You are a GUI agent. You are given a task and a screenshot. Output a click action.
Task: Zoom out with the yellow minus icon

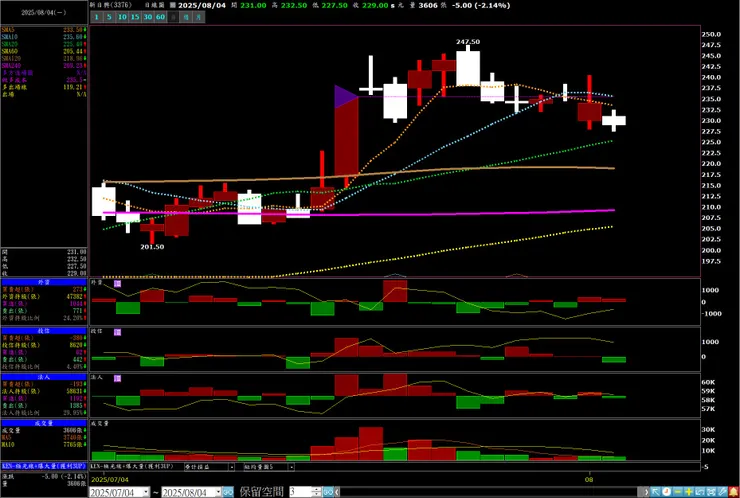(x=678, y=492)
